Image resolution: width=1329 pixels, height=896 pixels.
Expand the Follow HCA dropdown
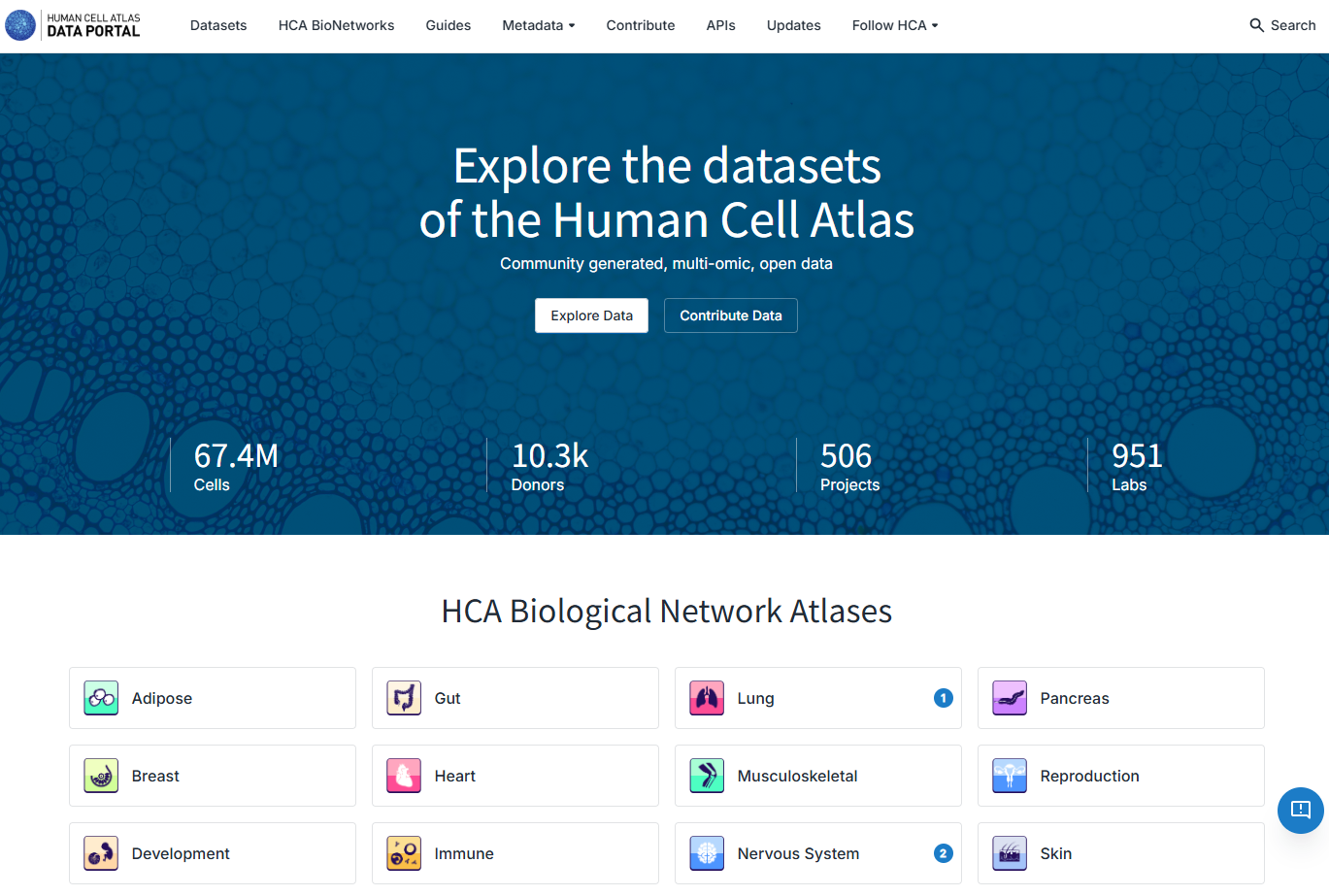[x=894, y=25]
